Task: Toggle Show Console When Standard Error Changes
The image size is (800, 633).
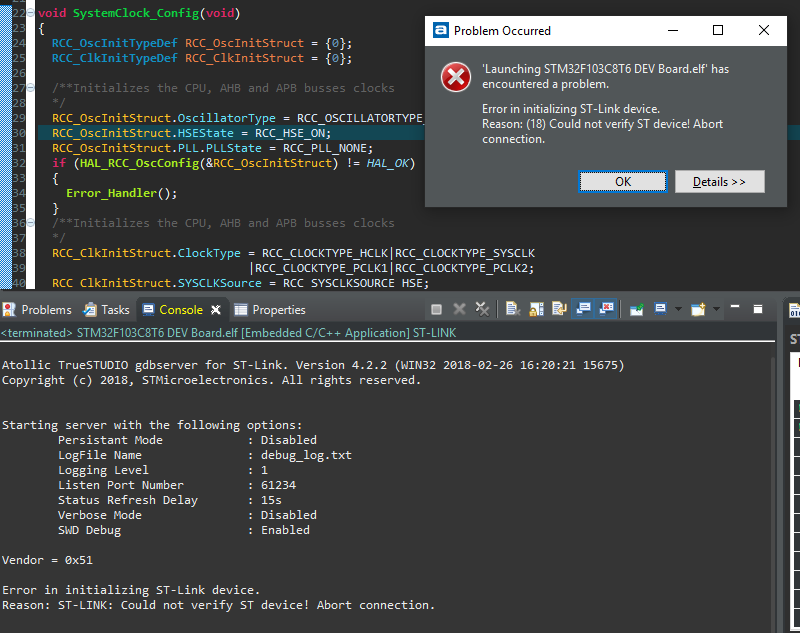Action: click(607, 309)
